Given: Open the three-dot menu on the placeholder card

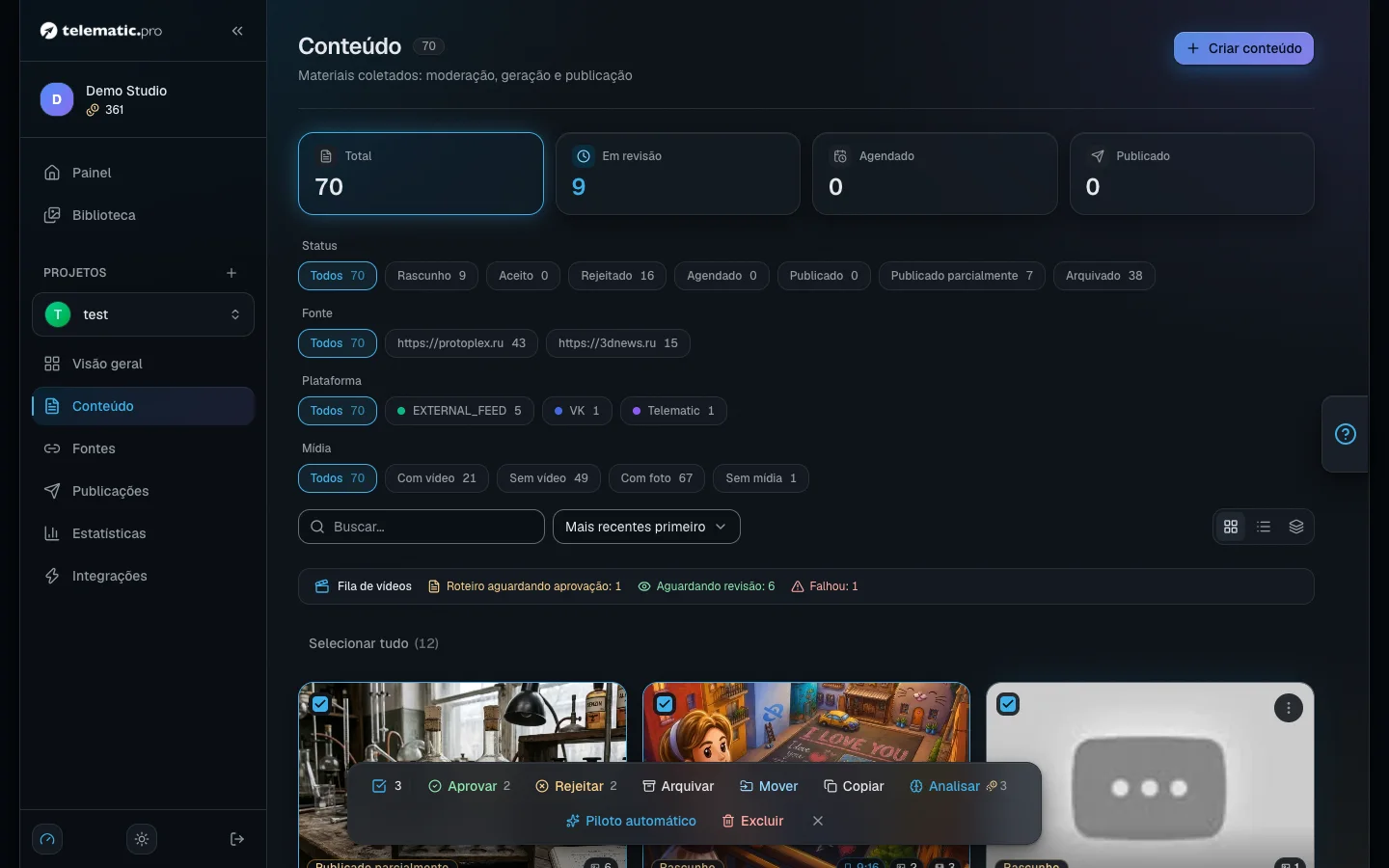Looking at the screenshot, I should click(x=1289, y=708).
